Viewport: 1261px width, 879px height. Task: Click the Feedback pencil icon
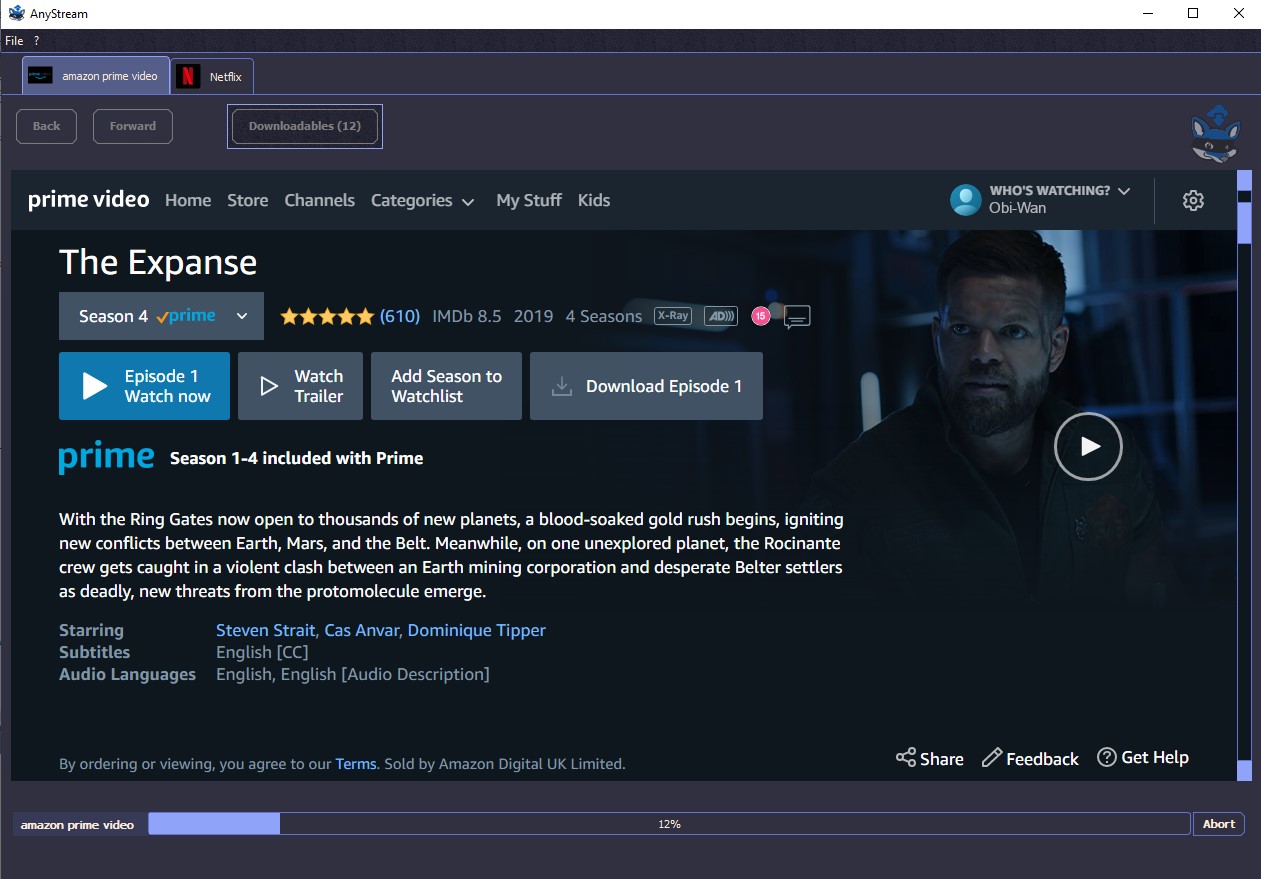click(x=992, y=758)
